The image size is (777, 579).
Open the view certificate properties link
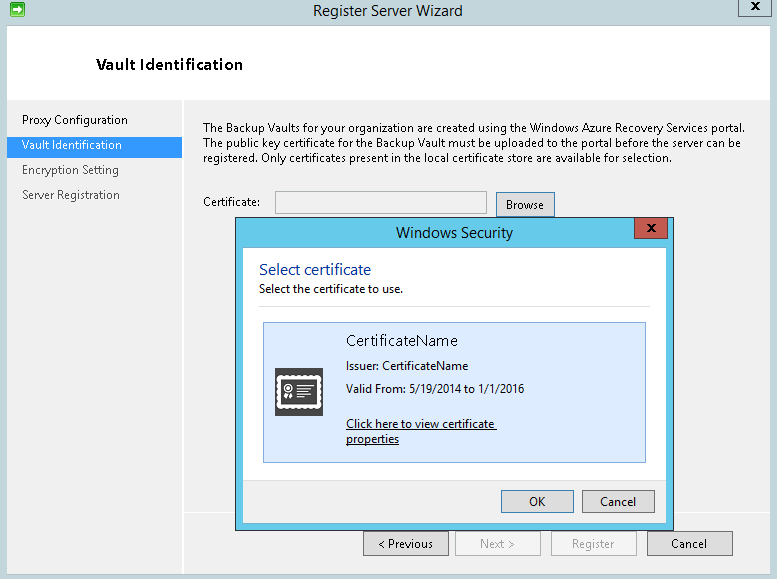[x=421, y=431]
